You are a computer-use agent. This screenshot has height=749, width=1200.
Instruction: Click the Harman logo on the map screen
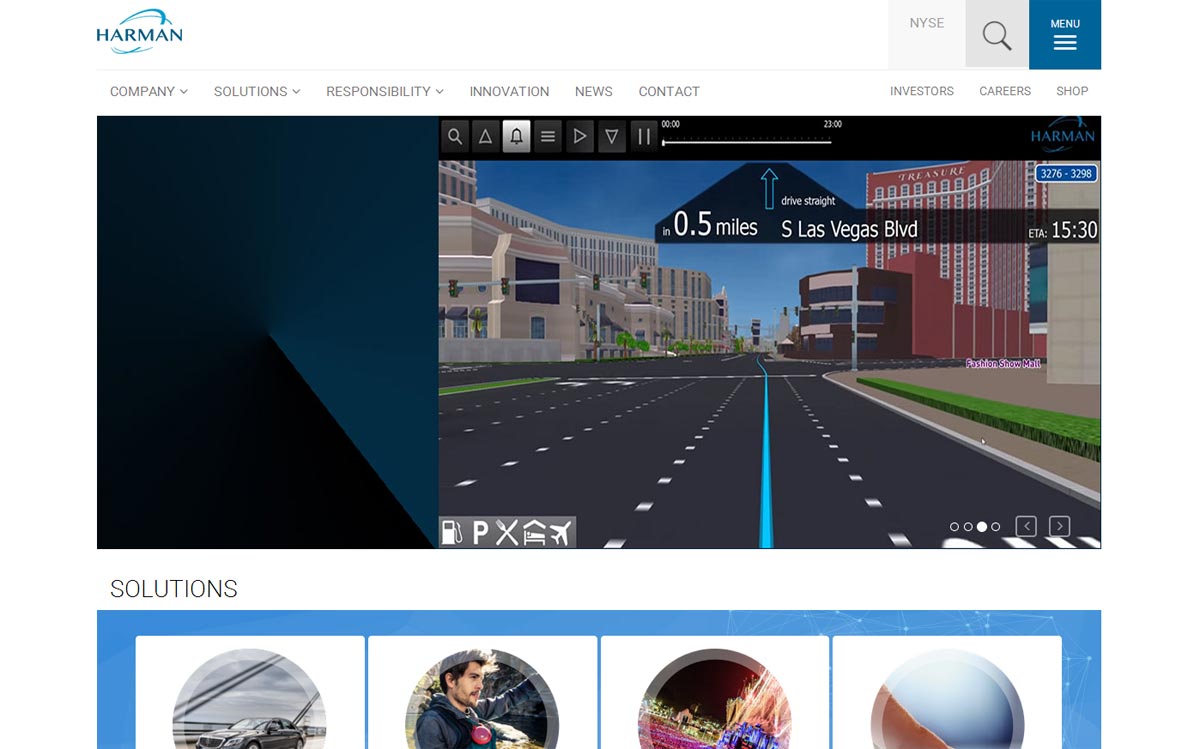[x=1063, y=134]
